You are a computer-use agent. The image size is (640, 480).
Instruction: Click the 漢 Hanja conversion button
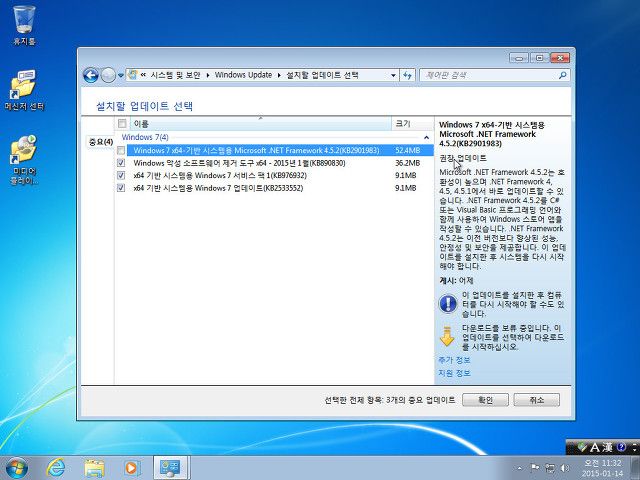point(608,448)
